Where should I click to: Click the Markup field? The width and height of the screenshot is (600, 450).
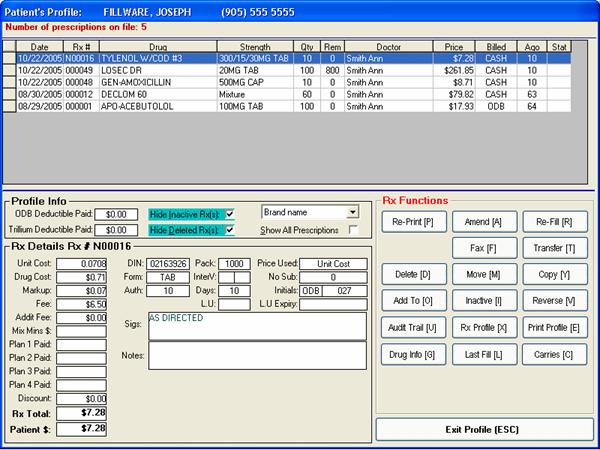click(81, 290)
